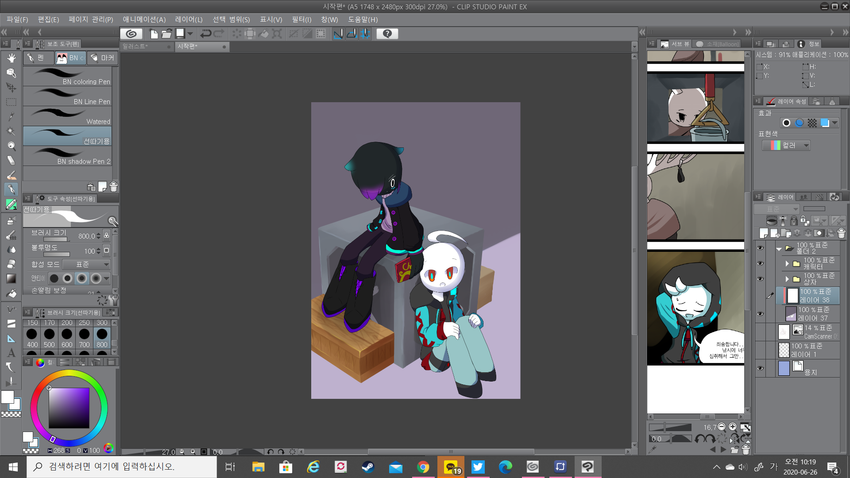Hide the 폴더 2 folder layer
850x478 pixels.
coord(760,247)
